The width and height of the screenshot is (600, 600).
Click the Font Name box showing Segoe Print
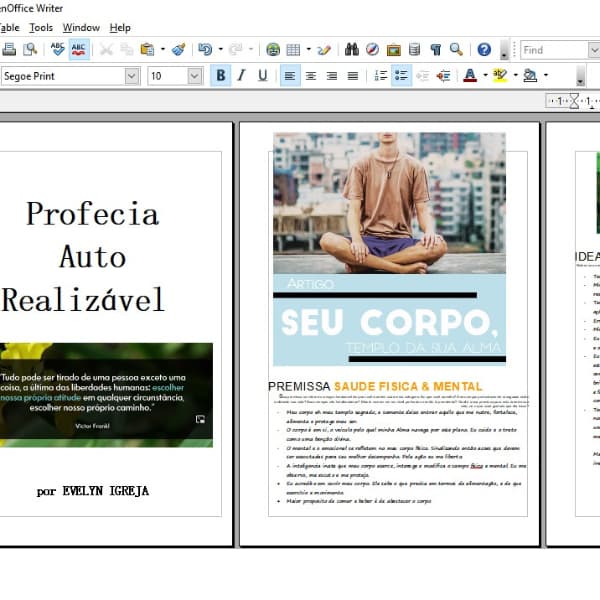63,76
